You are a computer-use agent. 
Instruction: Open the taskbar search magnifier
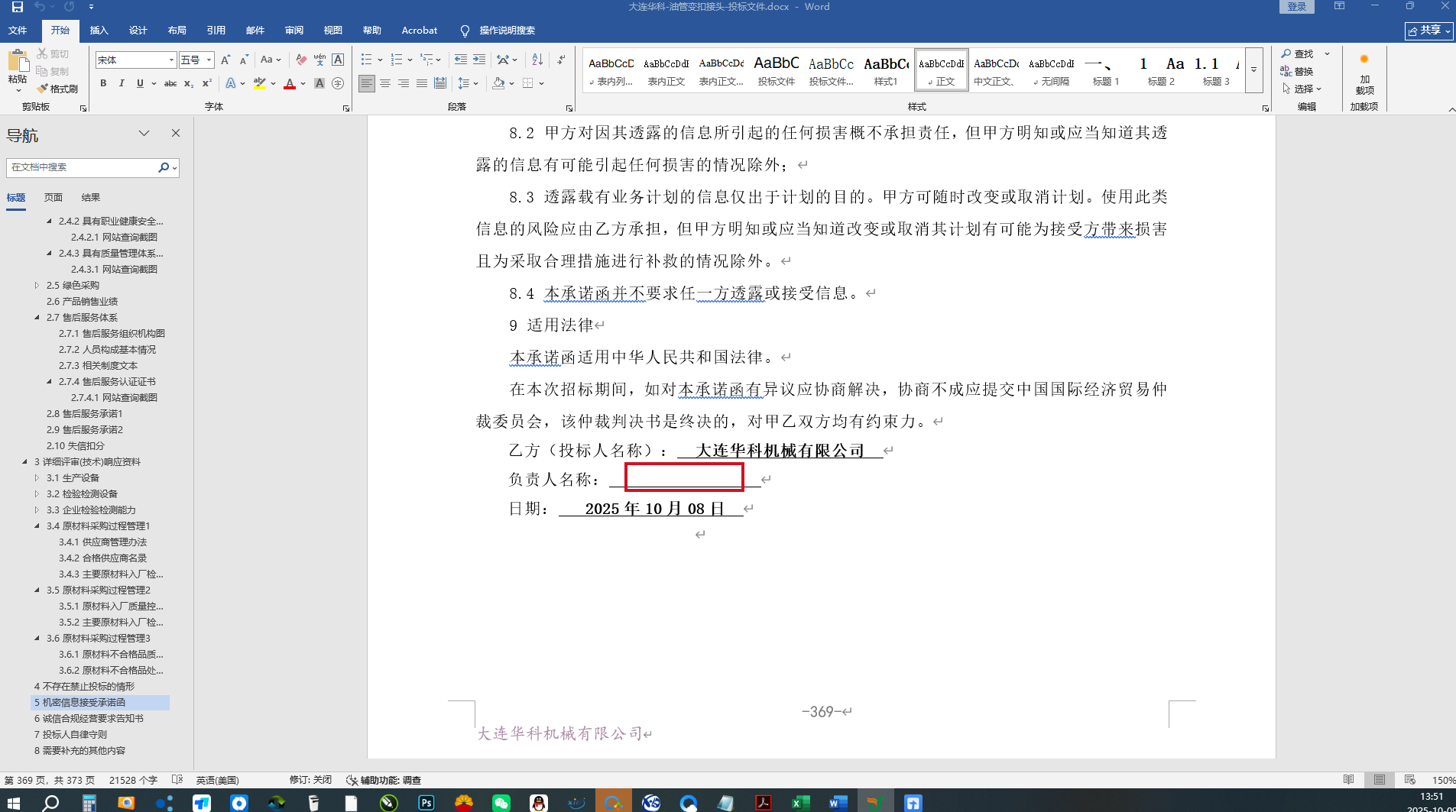click(50, 802)
